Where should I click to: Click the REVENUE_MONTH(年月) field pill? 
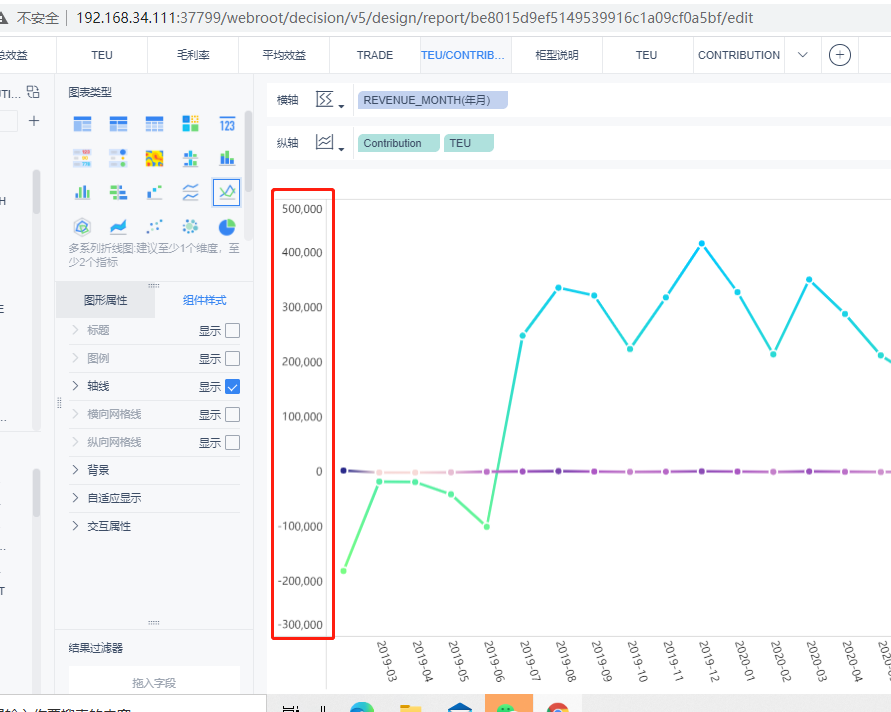click(x=432, y=100)
